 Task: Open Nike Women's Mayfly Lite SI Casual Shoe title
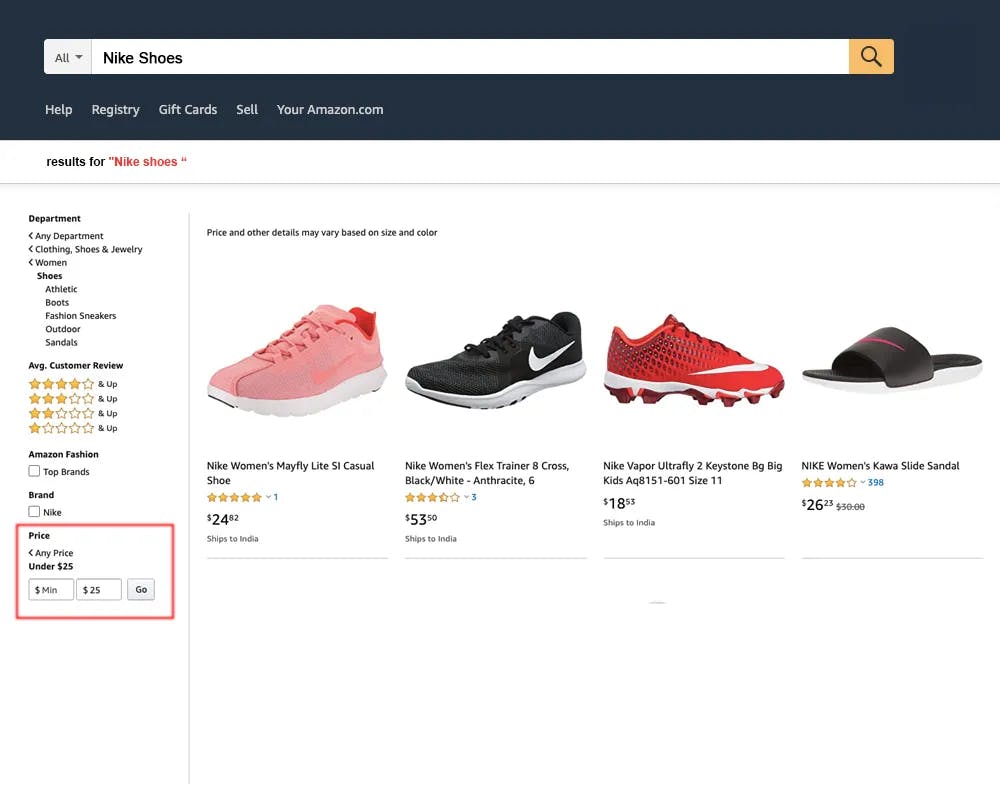(290, 473)
